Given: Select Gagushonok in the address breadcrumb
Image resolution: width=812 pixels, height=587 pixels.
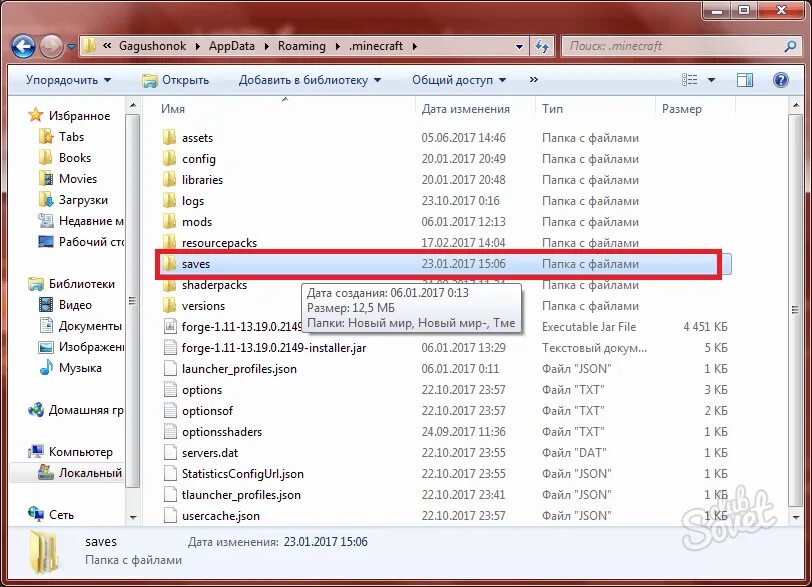Looking at the screenshot, I should tap(152, 46).
